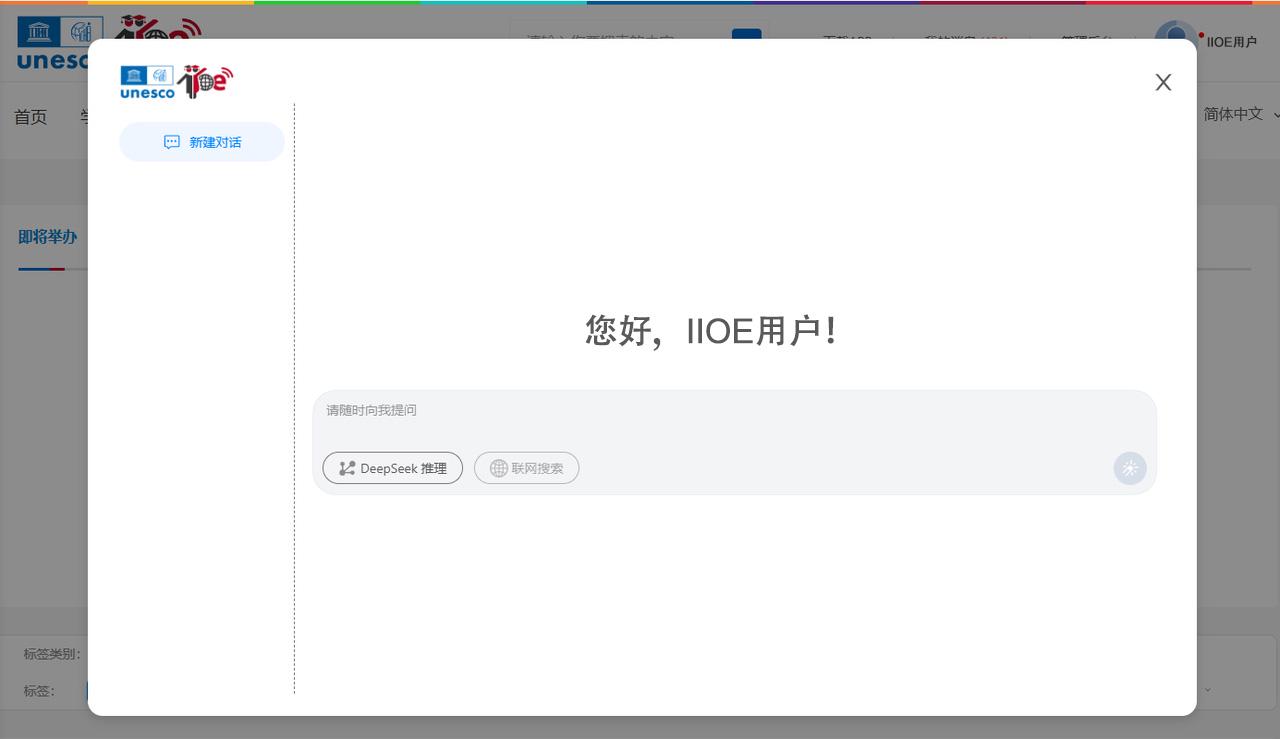Screen dimensions: 1280x739
Task: Click the chat bubble icon beside 新建对话
Action: tap(172, 142)
